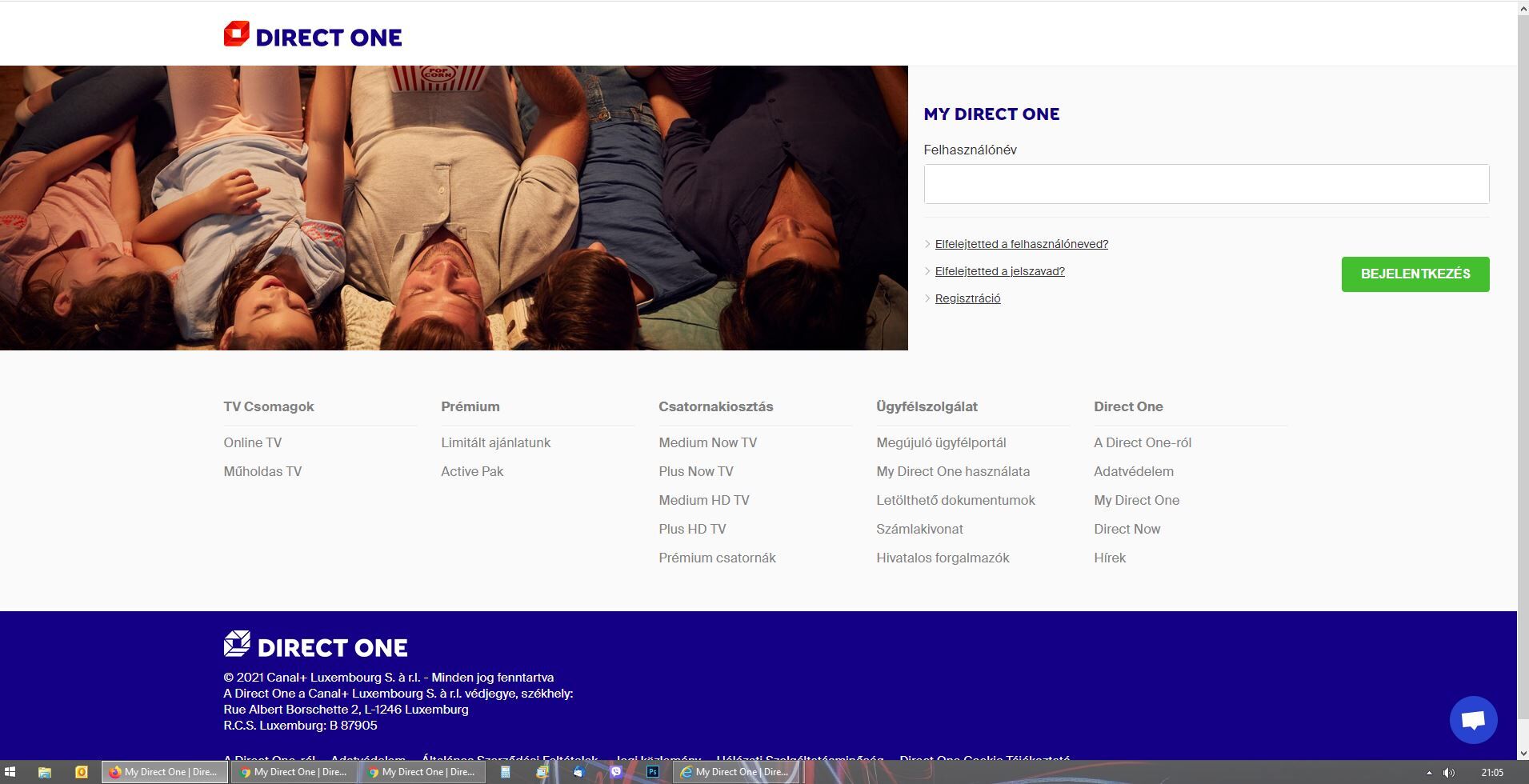1529x784 pixels.
Task: Show hidden system tray icons
Action: pyautogui.click(x=1429, y=773)
